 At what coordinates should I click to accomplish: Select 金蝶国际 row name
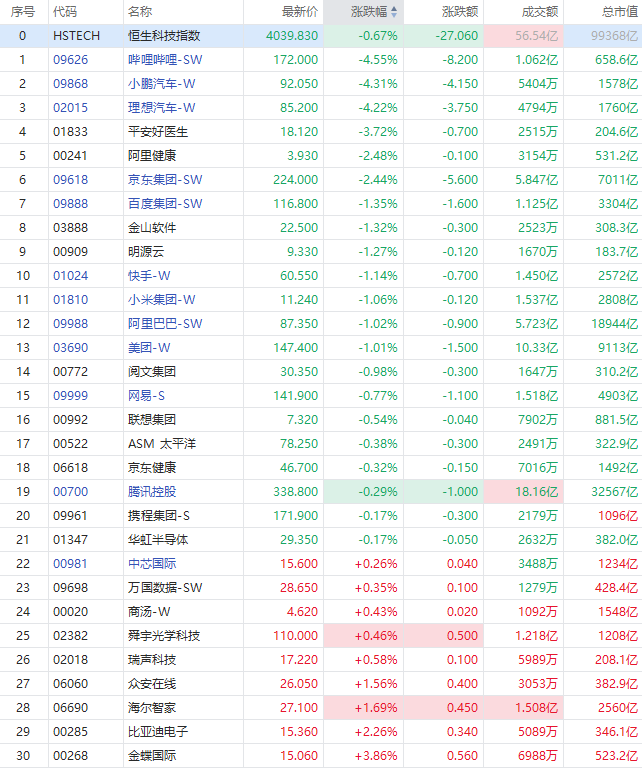click(152, 757)
